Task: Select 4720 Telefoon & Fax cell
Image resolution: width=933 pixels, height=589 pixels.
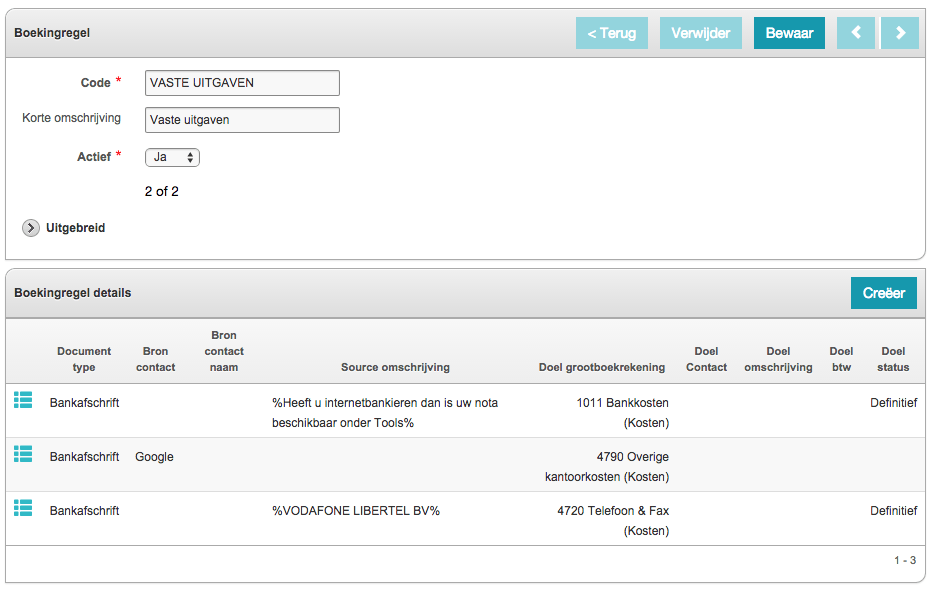Action: (613, 521)
